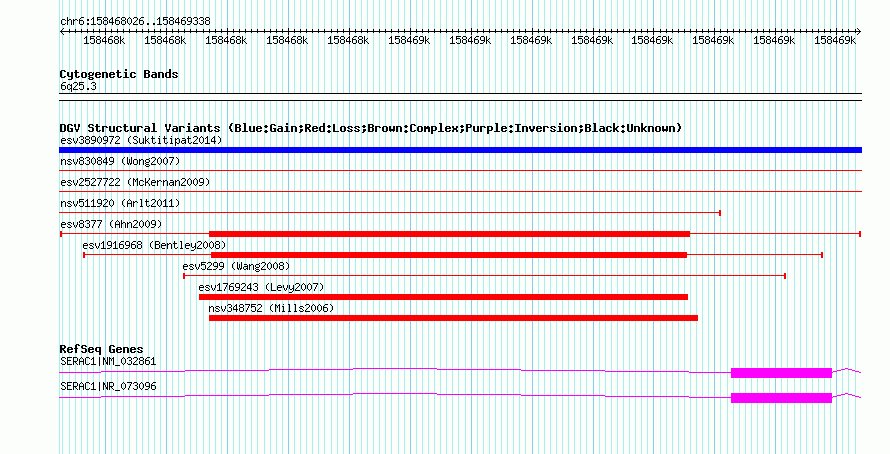This screenshot has width=890, height=454.
Task: Select the SERAC1 NM_032861 magenta exon block
Action: click(782, 373)
